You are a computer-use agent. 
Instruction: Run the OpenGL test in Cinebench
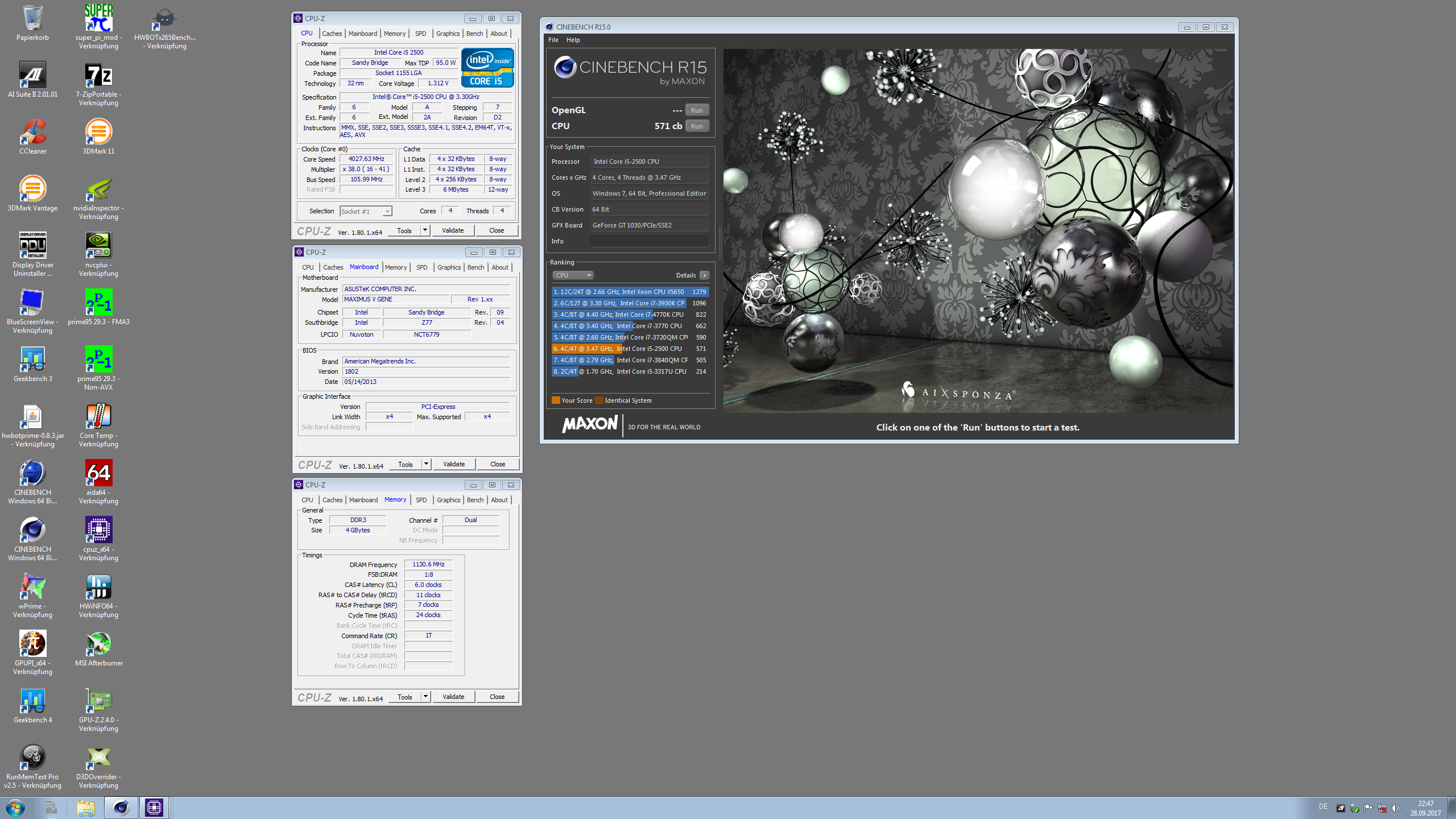[x=697, y=110]
